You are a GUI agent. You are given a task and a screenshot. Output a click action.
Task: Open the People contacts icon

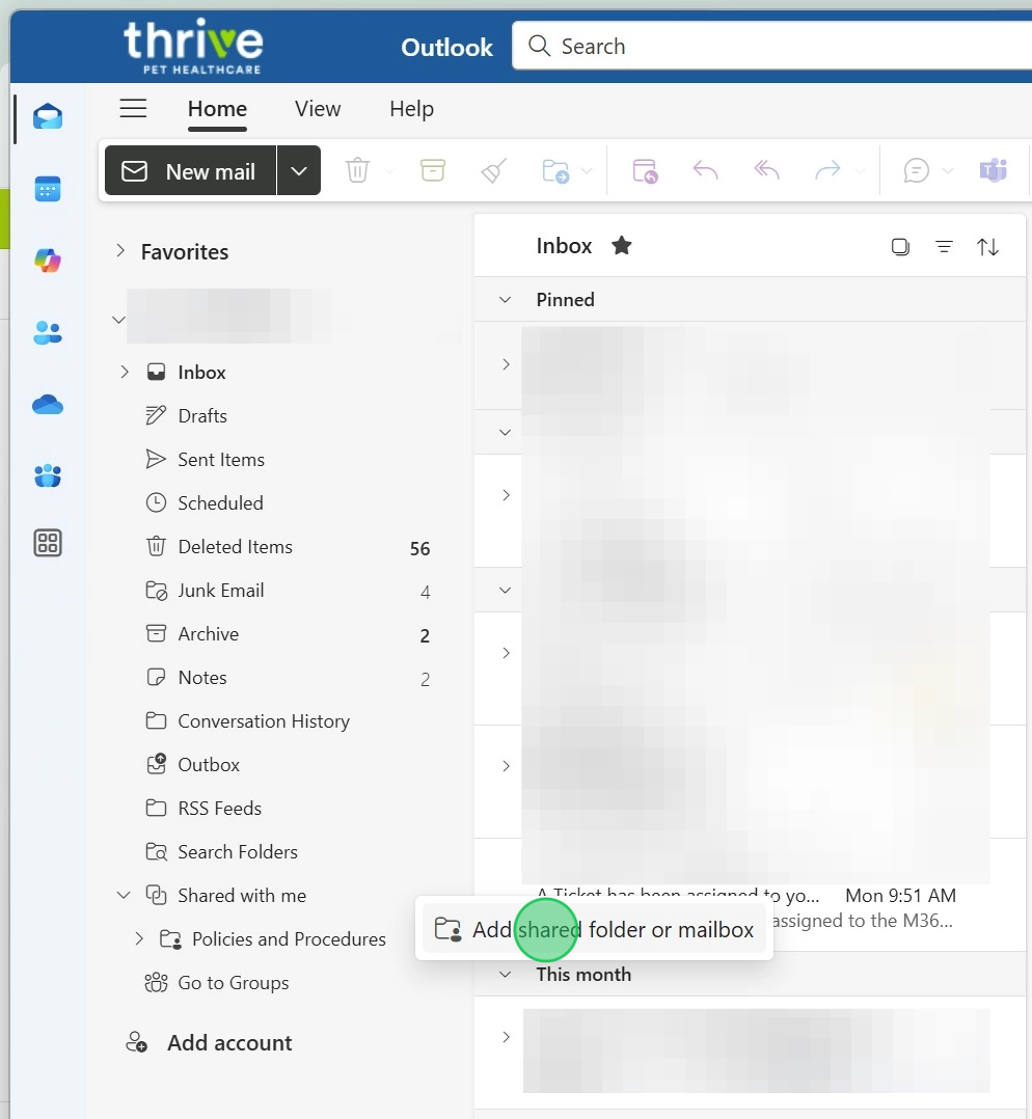tap(47, 333)
